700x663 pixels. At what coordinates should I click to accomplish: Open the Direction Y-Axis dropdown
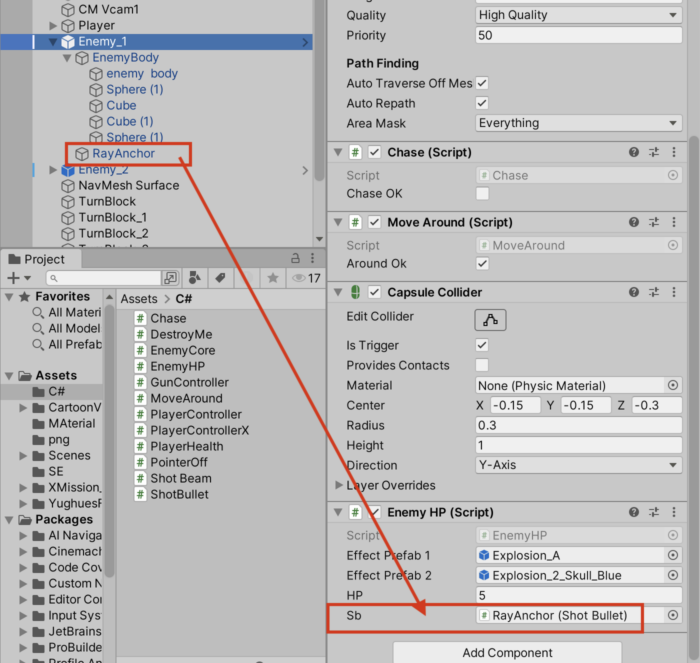tap(578, 465)
